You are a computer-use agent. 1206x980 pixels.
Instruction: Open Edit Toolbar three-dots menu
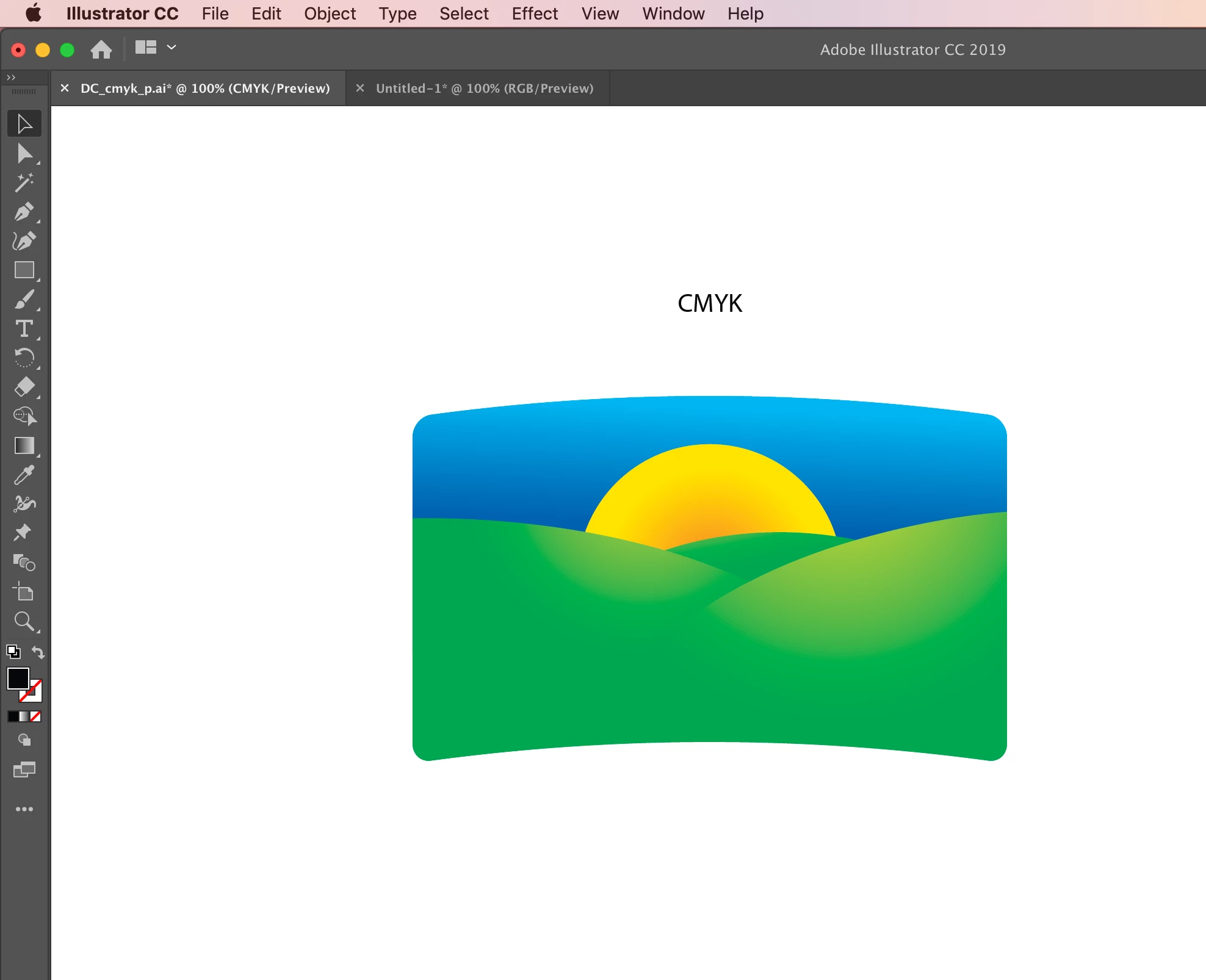(x=24, y=809)
